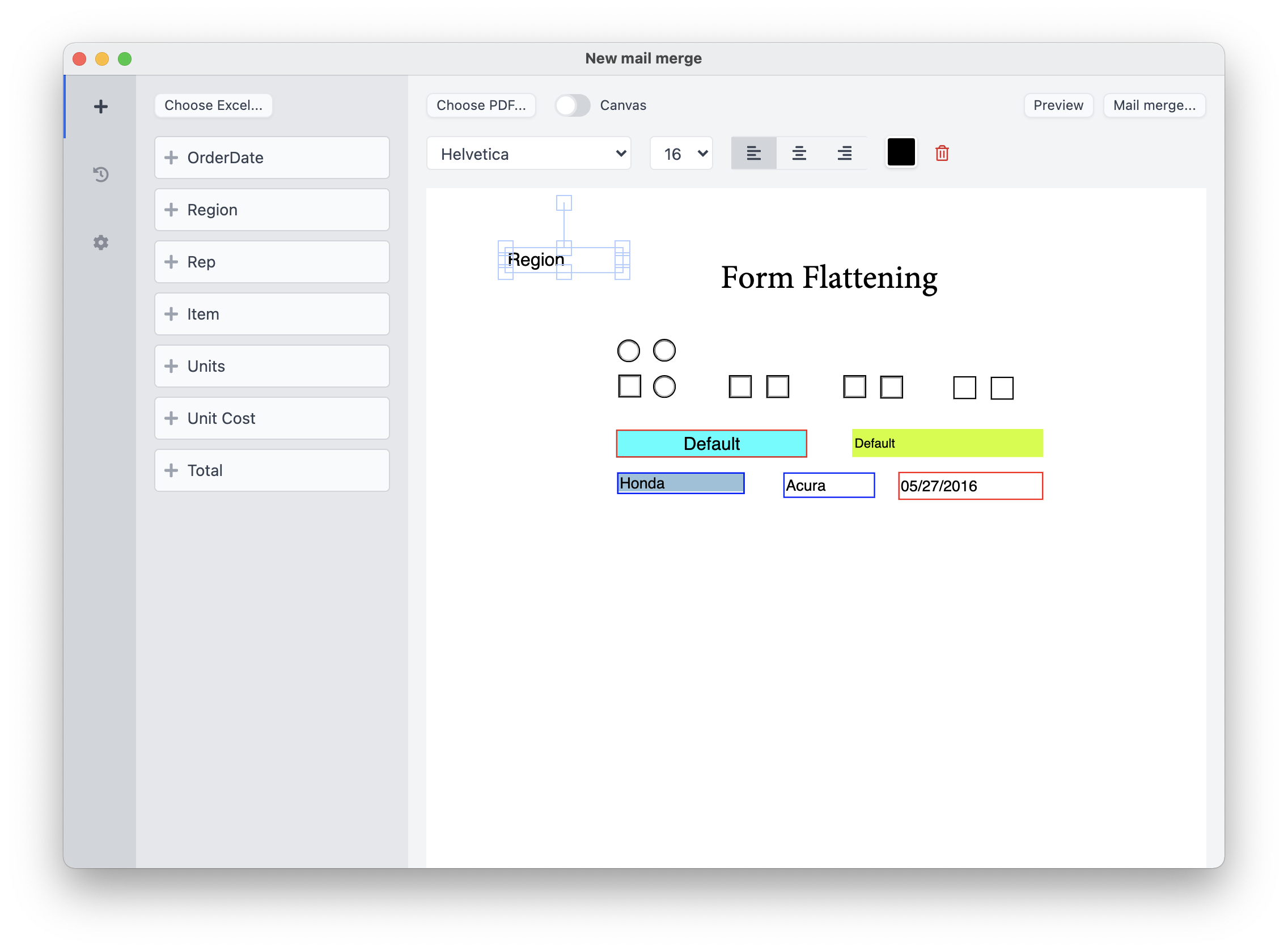Delete selected field with red trash icon
Screen dimensions: 1288x952
tap(942, 154)
